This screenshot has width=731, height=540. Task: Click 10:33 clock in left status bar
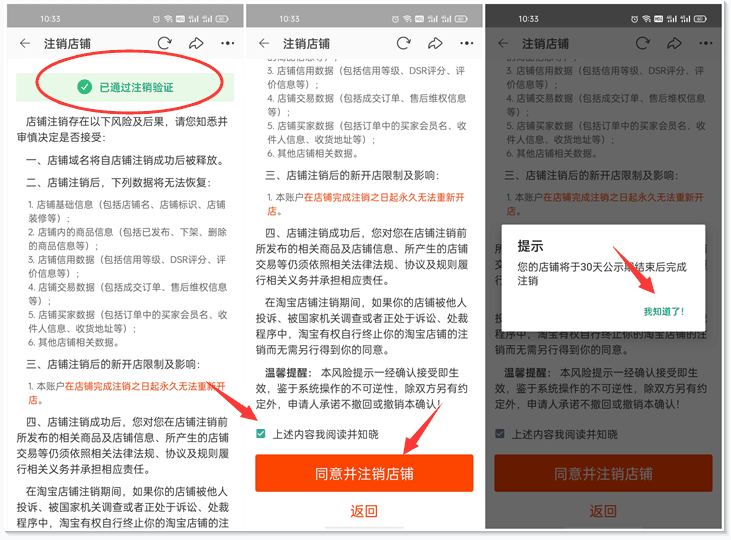(50, 19)
